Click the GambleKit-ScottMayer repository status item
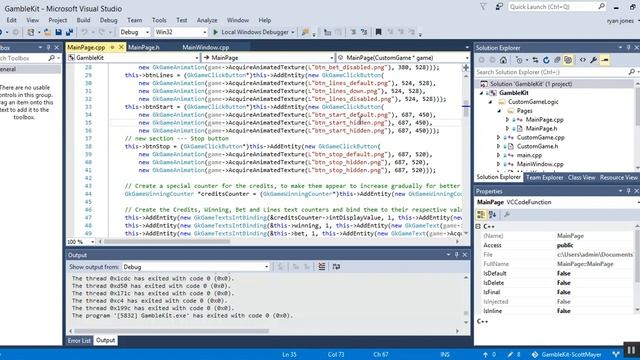Image resolution: width=640 pixels, height=360 pixels. point(567,355)
